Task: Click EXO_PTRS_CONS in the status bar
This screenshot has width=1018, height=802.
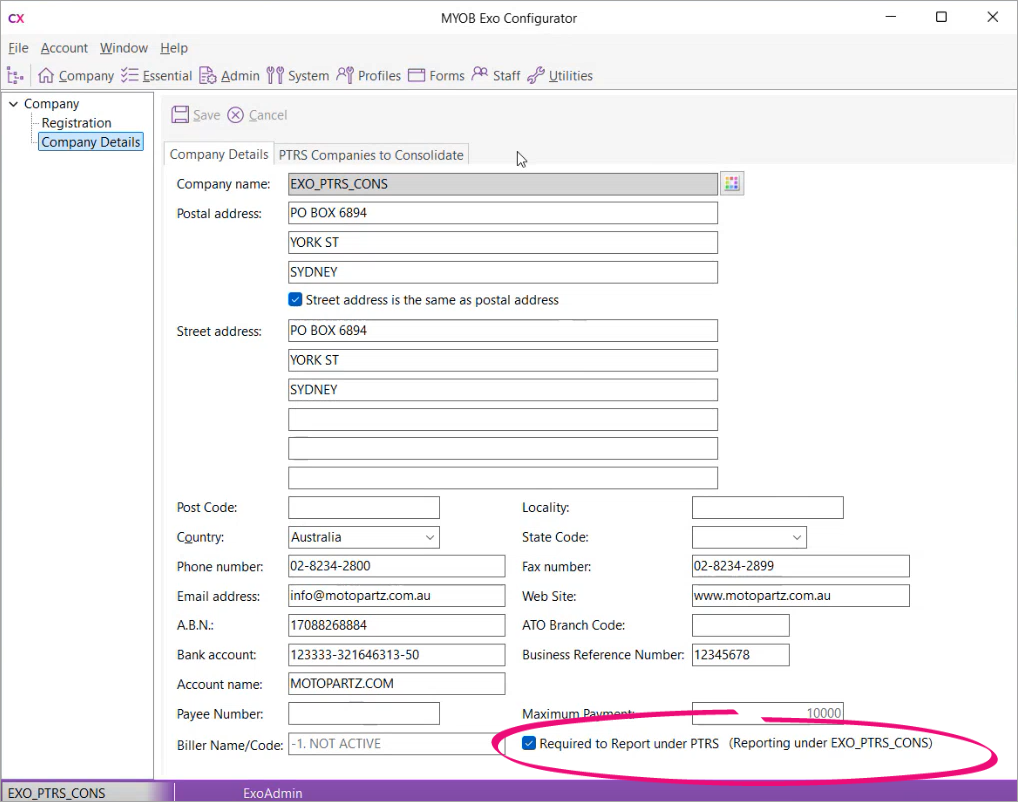Action: (56, 793)
